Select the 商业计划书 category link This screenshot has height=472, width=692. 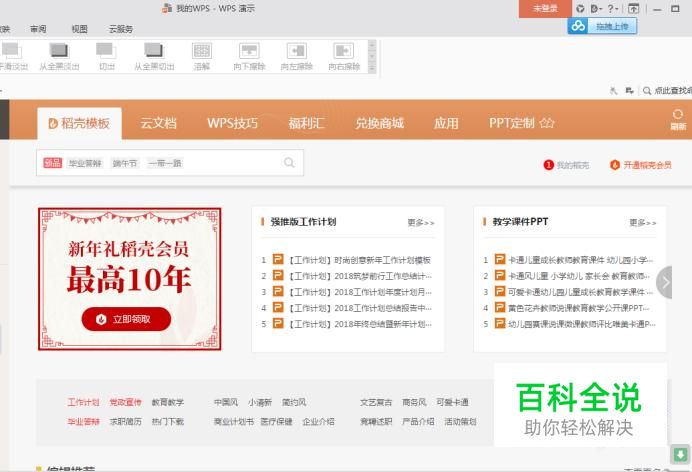point(233,422)
